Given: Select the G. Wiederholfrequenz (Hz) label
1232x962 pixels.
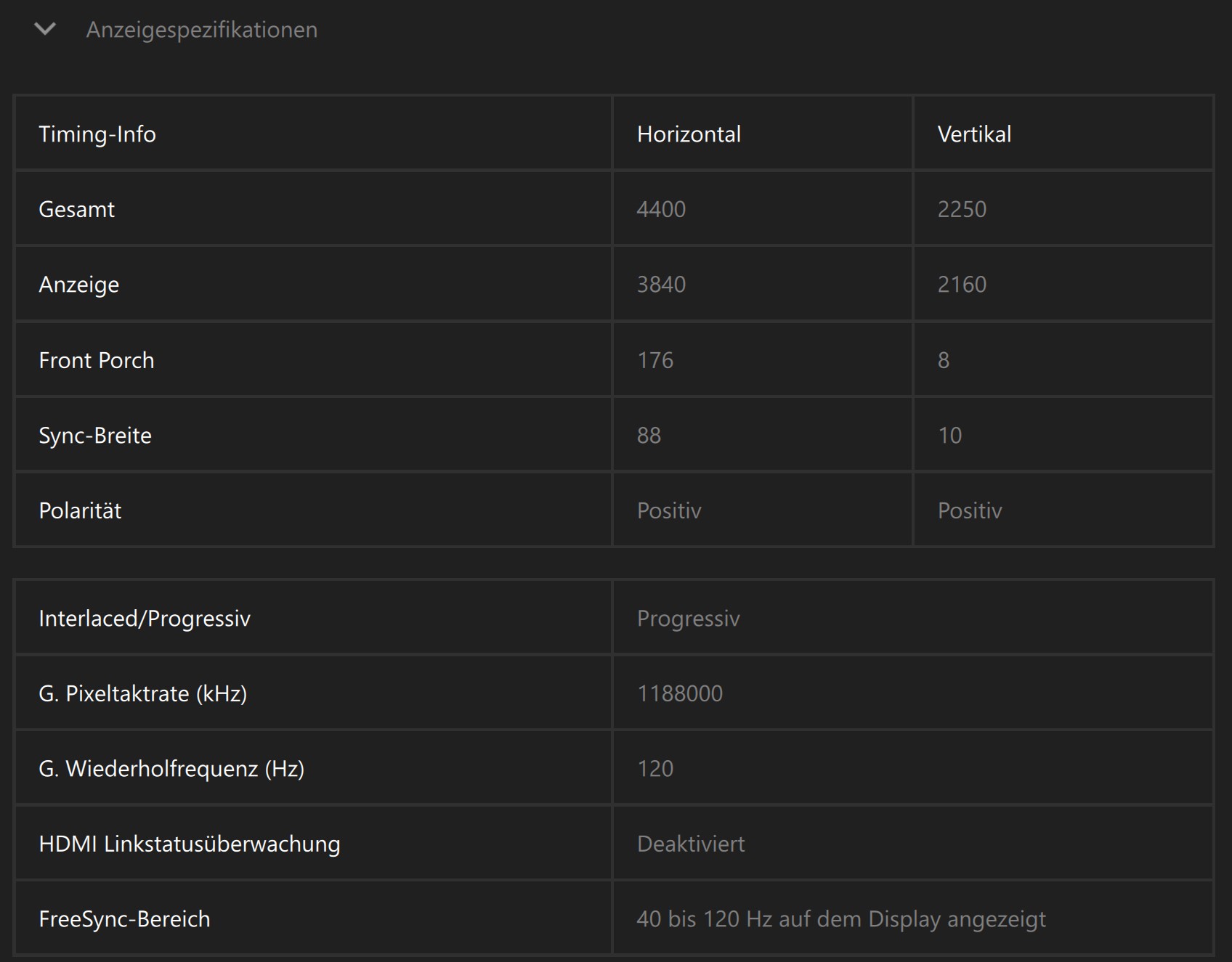Looking at the screenshot, I should (x=171, y=769).
